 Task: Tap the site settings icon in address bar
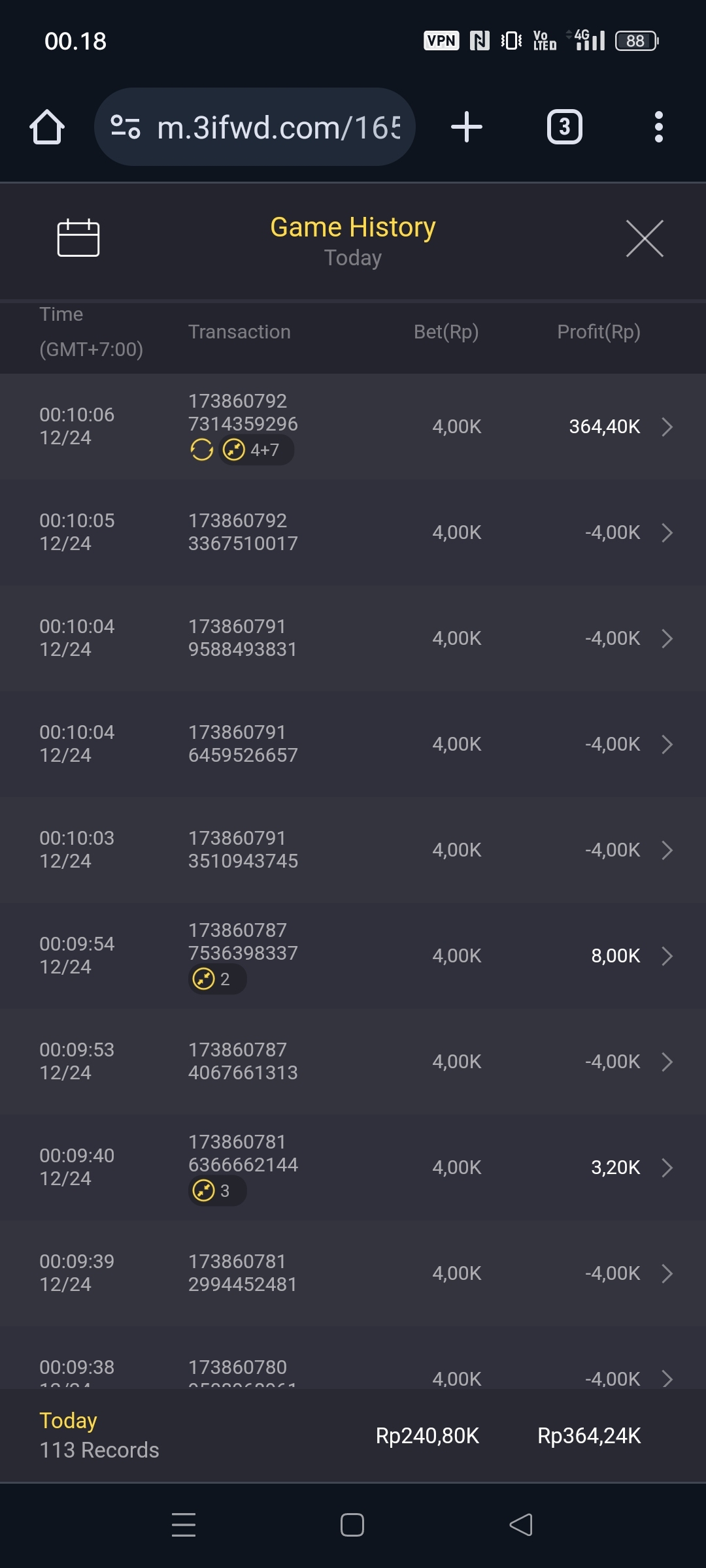click(126, 127)
